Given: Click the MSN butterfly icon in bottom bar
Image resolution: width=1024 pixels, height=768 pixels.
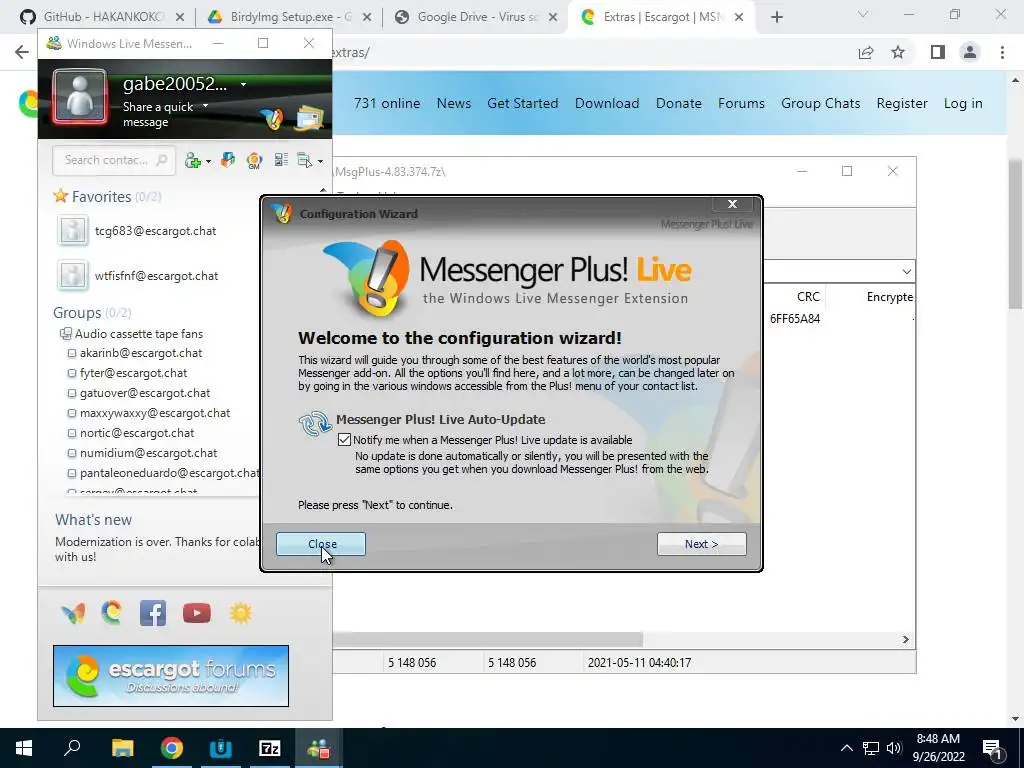Looking at the screenshot, I should [73, 613].
